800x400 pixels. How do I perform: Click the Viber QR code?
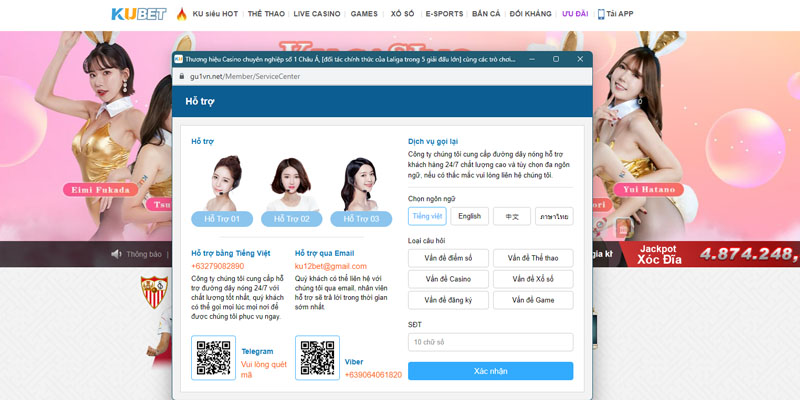coord(317,358)
